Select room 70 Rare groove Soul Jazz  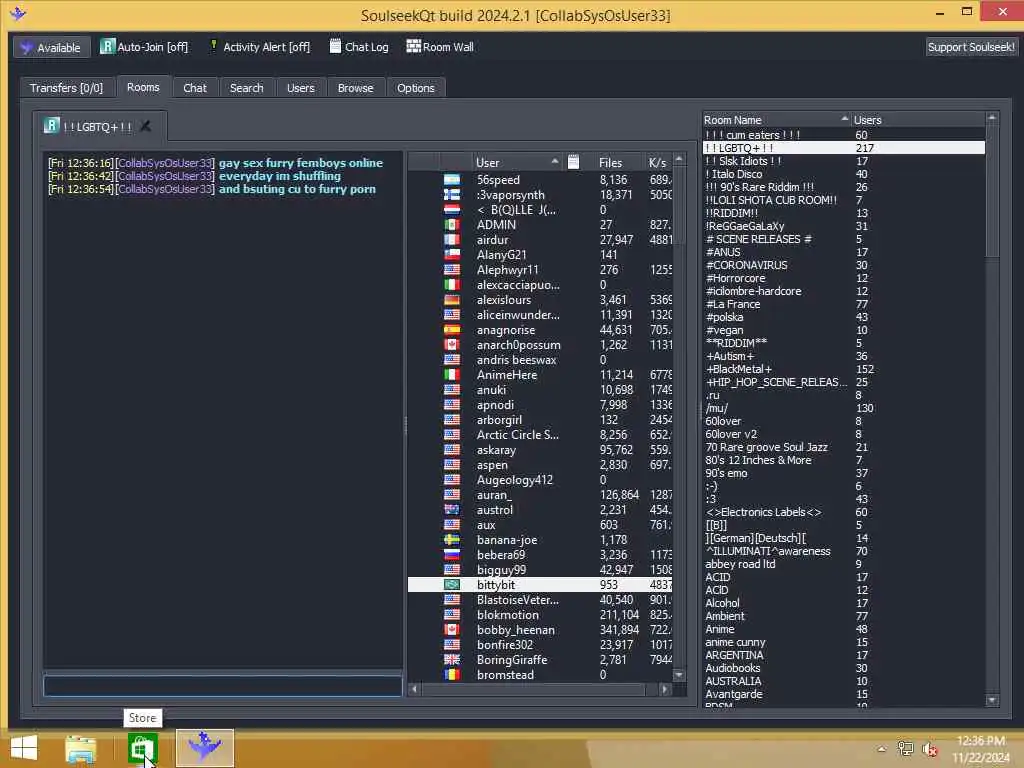click(x=843, y=447)
